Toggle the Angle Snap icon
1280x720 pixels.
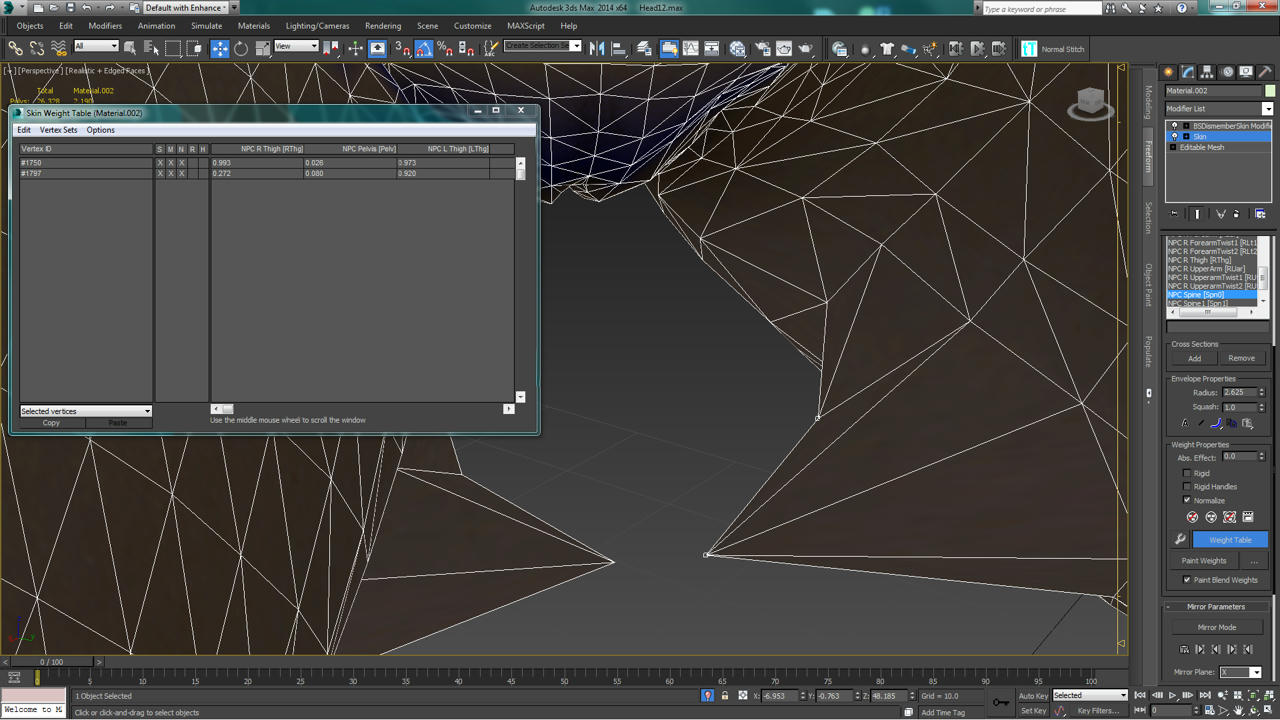point(424,48)
